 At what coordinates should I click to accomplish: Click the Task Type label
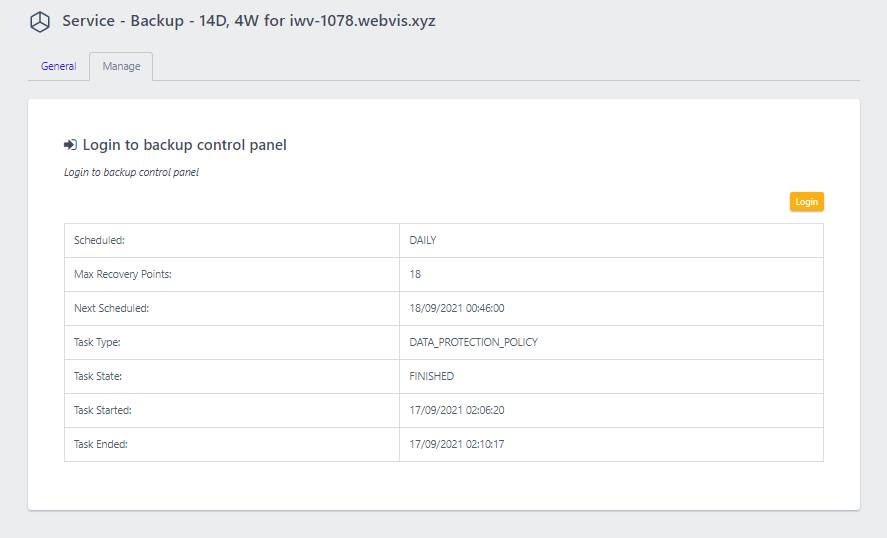coord(97,342)
